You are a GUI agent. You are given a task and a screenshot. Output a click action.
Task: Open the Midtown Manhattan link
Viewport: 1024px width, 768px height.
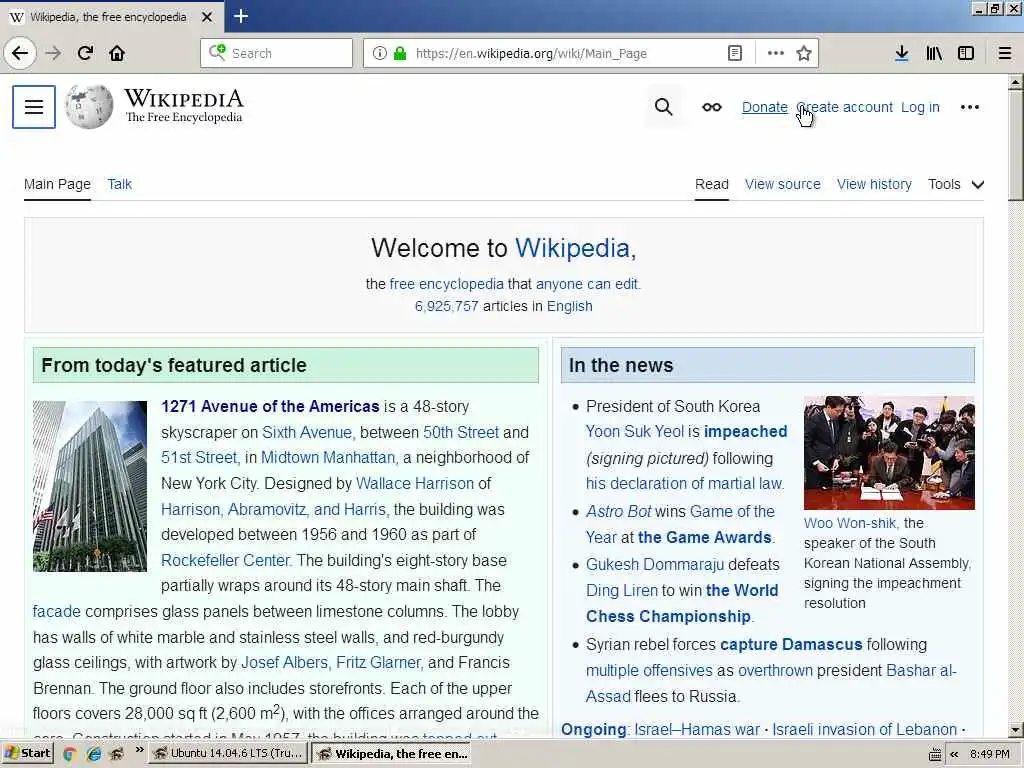328,457
